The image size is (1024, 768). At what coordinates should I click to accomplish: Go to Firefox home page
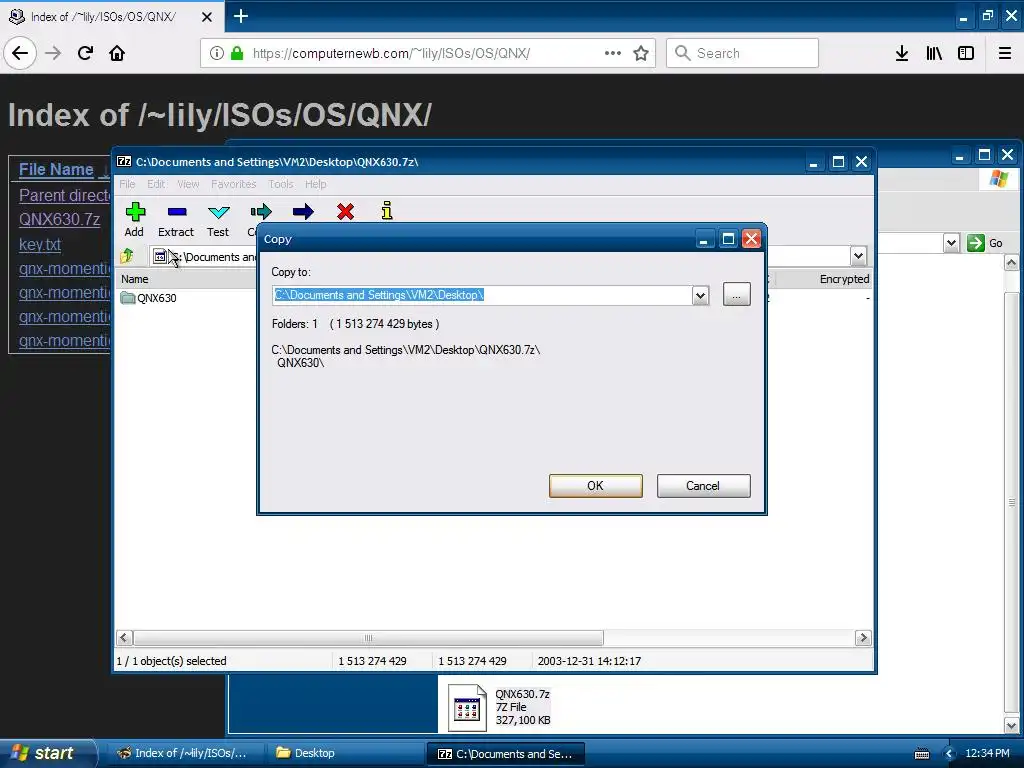(117, 53)
